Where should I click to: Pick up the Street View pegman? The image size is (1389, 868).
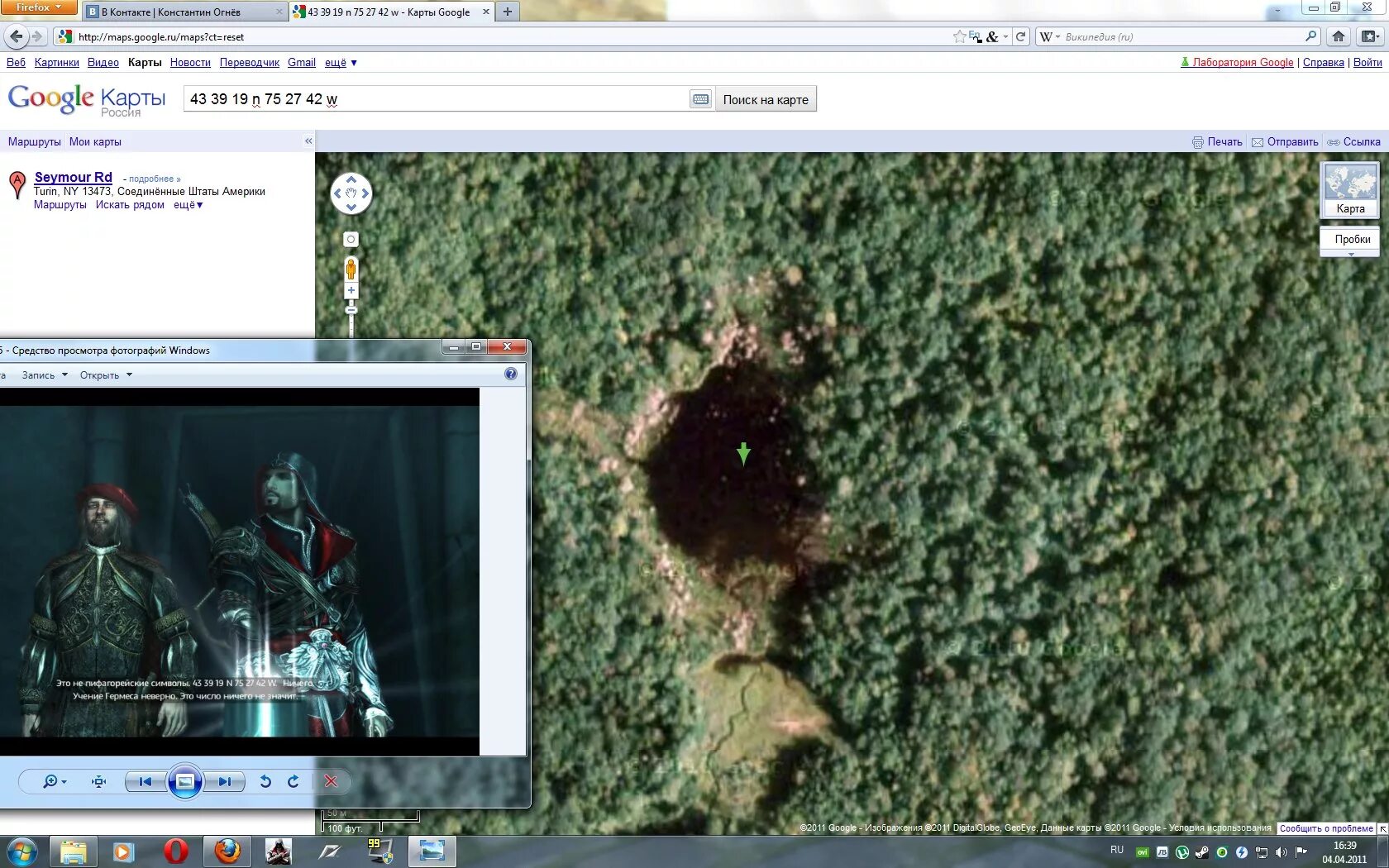coord(351,269)
